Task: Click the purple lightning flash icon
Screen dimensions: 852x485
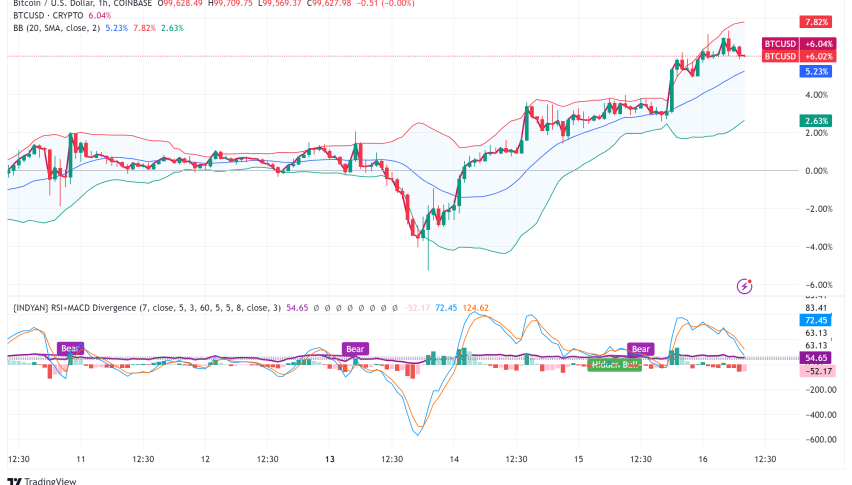Action: click(744, 286)
